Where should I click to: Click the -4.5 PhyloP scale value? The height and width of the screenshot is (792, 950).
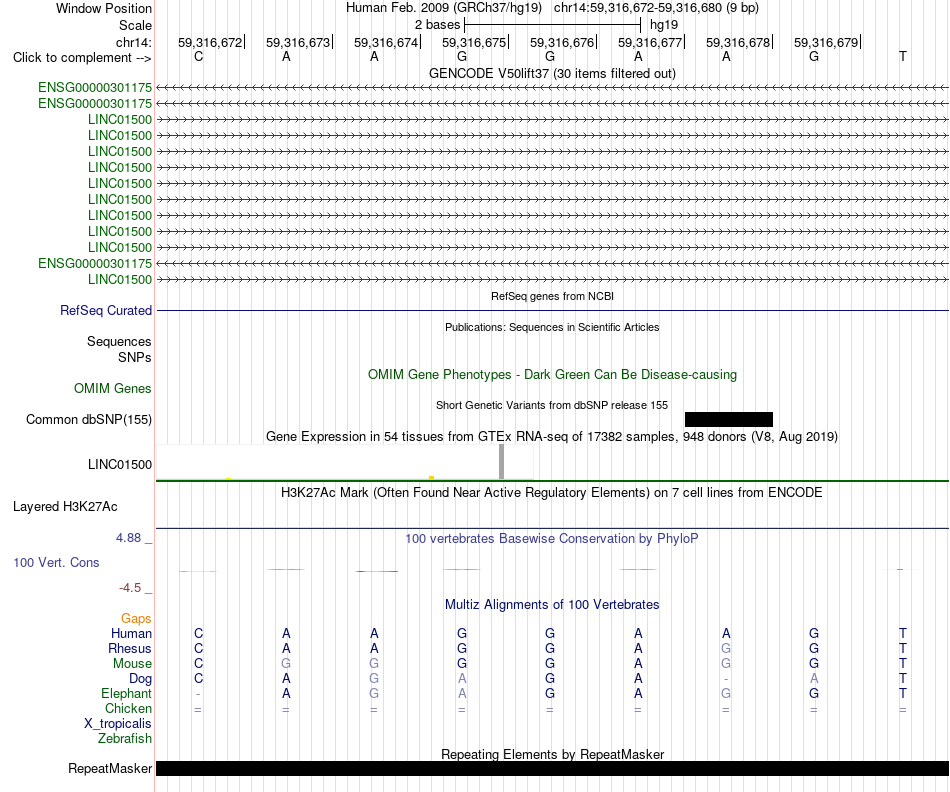coord(130,588)
